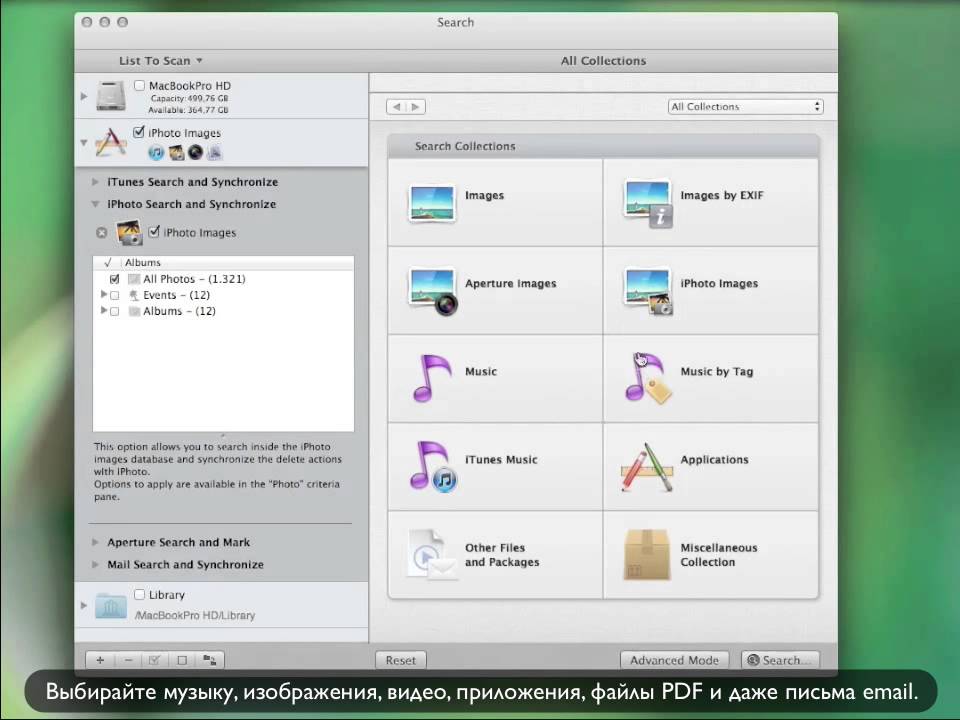Collapse the iPhoto Images source row

84,143
